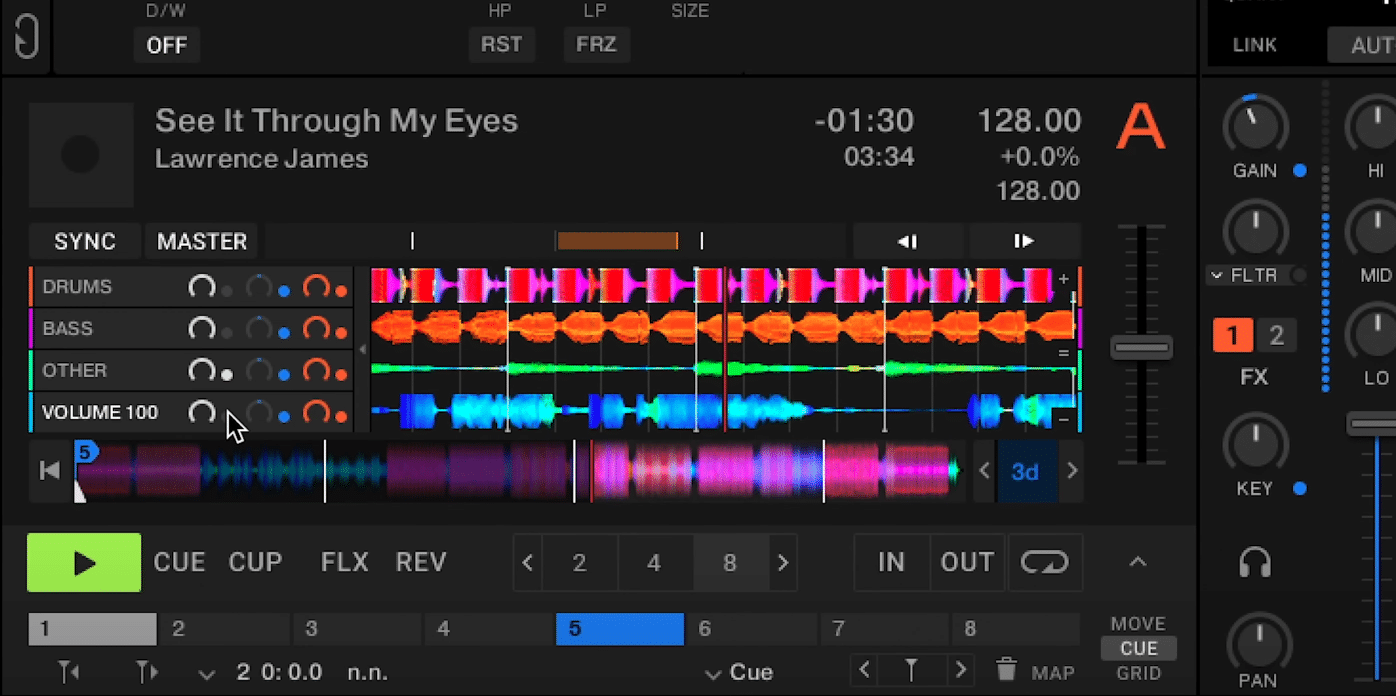The width and height of the screenshot is (1396, 696).
Task: Collapse the advanced panel with the chevron
Action: tap(1137, 562)
